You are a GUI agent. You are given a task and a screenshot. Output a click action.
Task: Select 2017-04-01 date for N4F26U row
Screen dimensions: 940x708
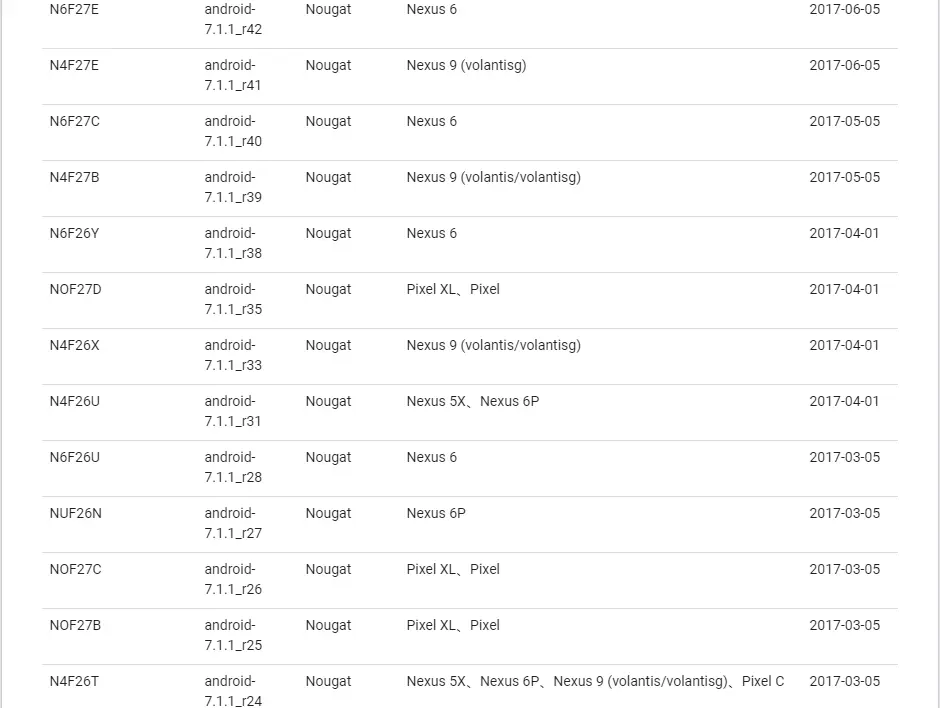click(844, 401)
